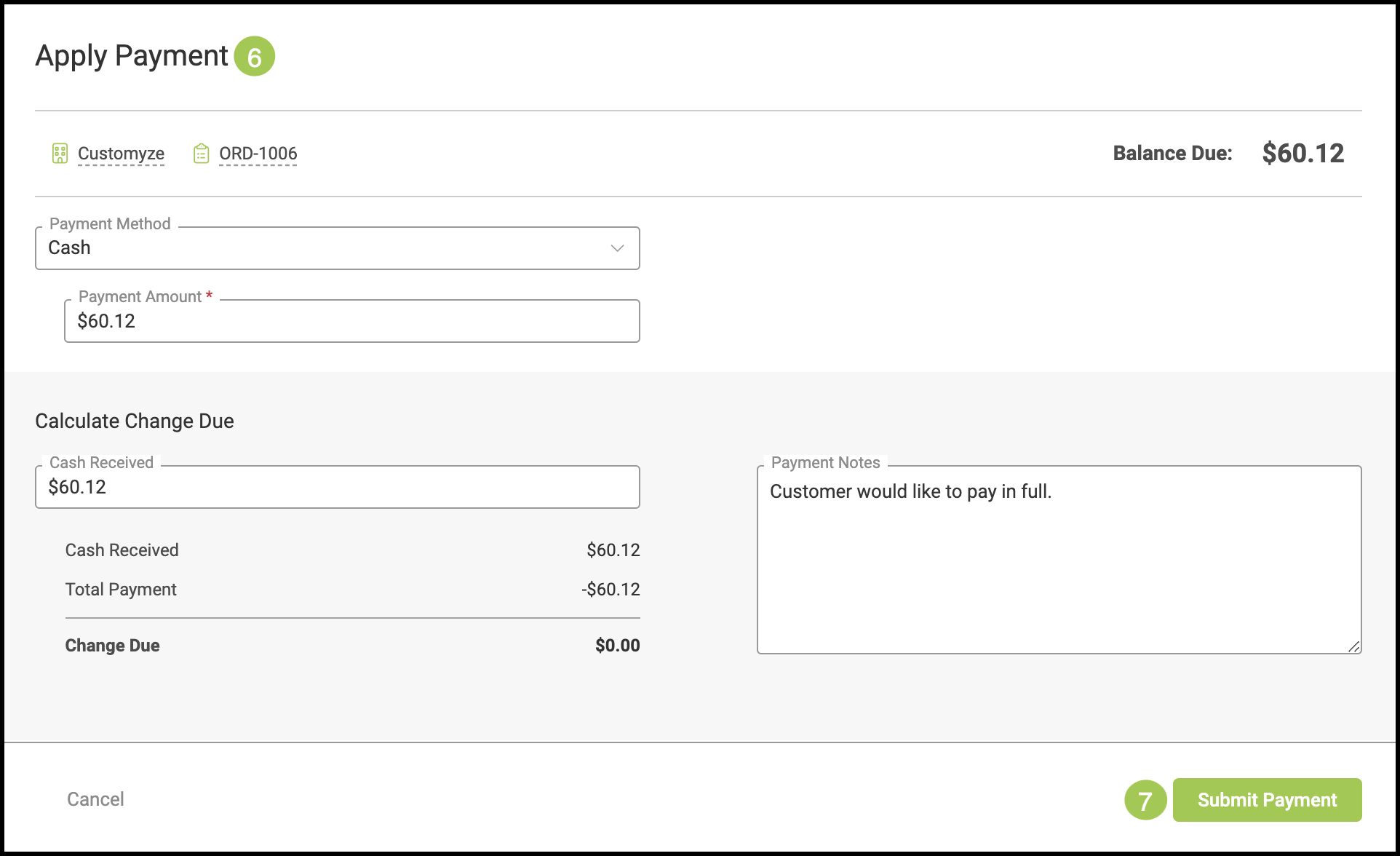The width and height of the screenshot is (1400, 856).
Task: Click the Change Due $0.00 value
Action: [617, 646]
